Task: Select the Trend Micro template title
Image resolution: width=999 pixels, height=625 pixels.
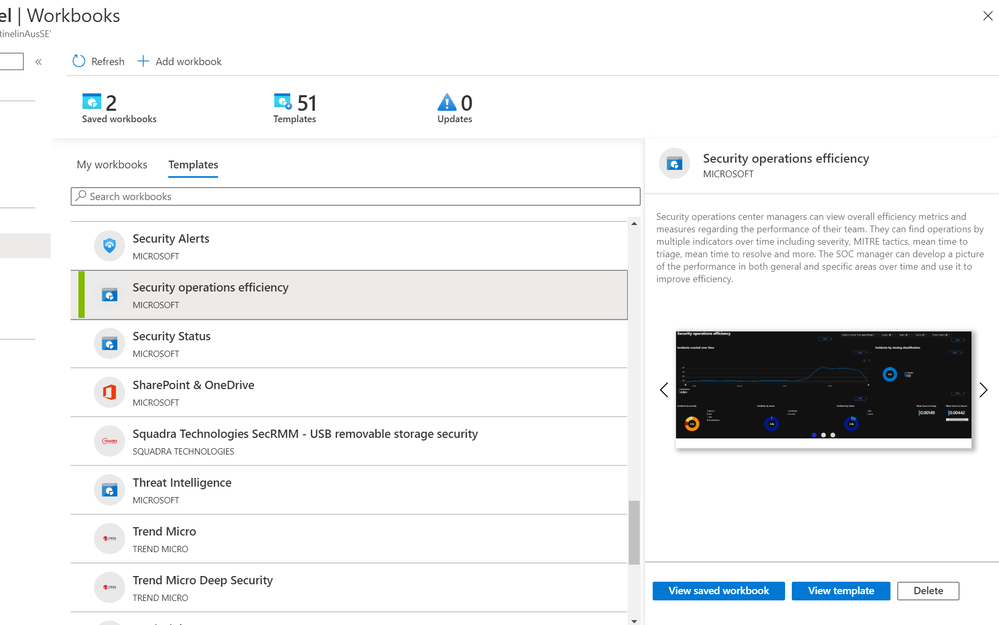Action: click(x=164, y=531)
